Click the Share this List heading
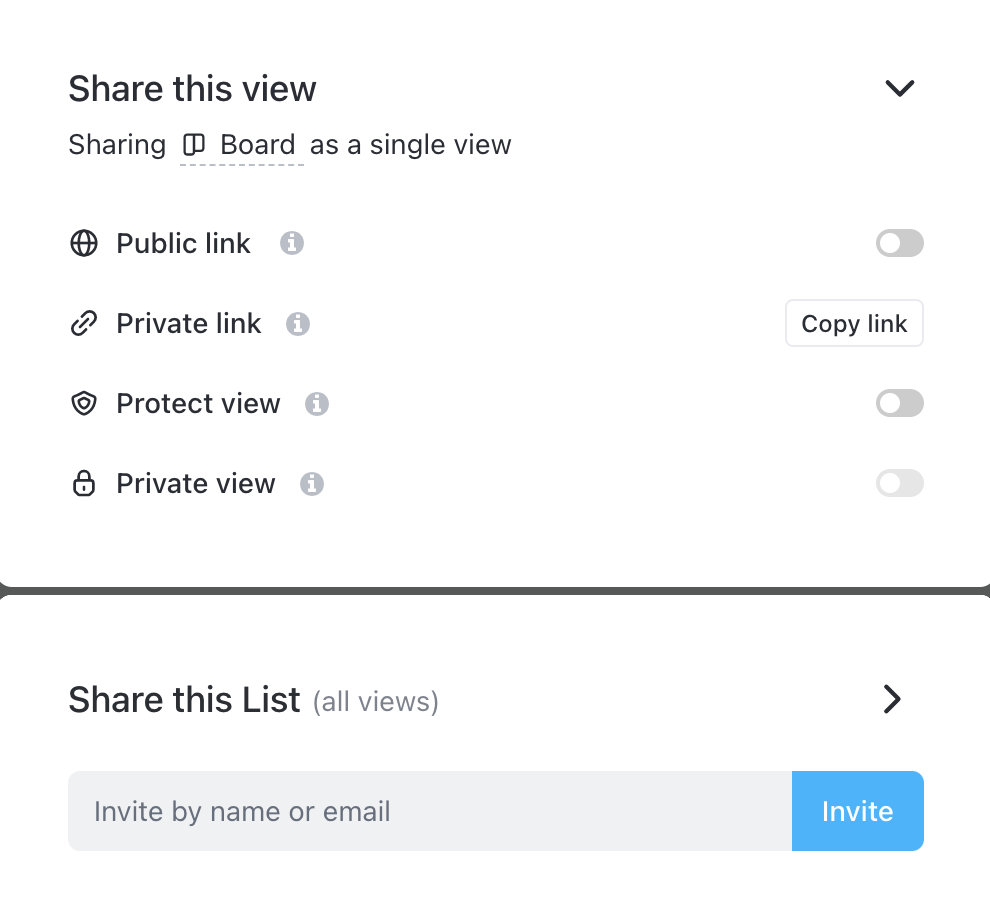 pyautogui.click(x=184, y=699)
